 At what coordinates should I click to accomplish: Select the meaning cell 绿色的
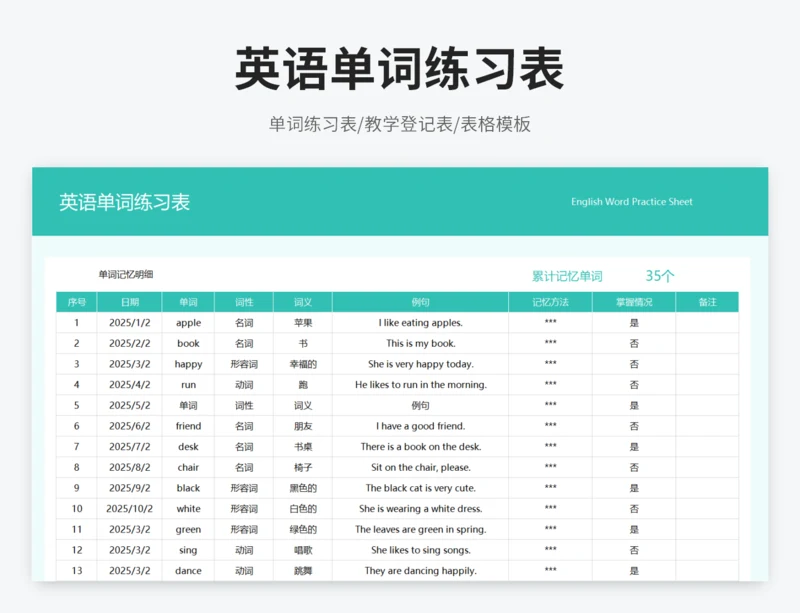tap(303, 529)
